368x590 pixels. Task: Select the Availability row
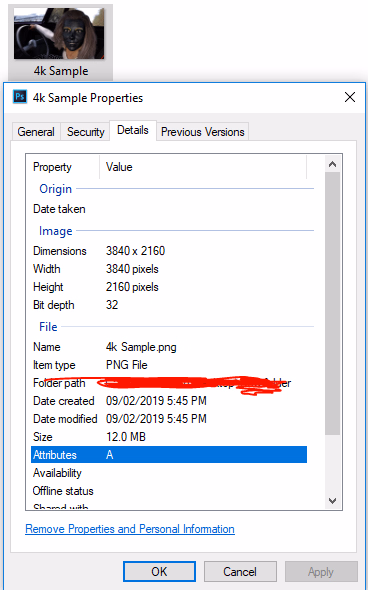pos(169,473)
